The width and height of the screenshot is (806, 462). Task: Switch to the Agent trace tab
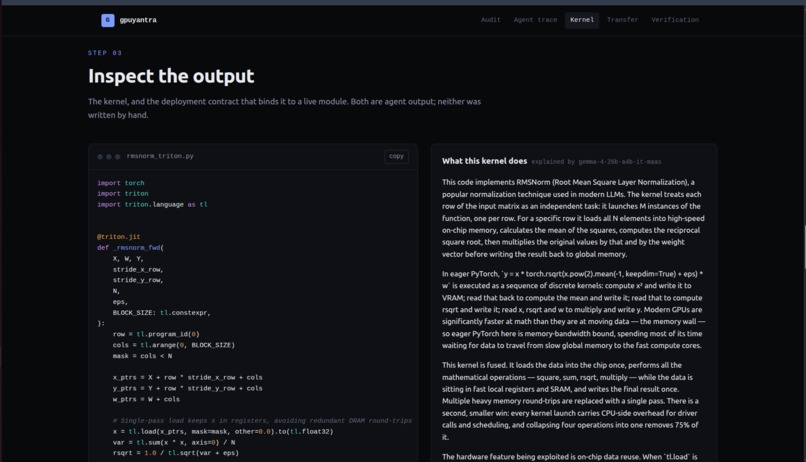535,20
